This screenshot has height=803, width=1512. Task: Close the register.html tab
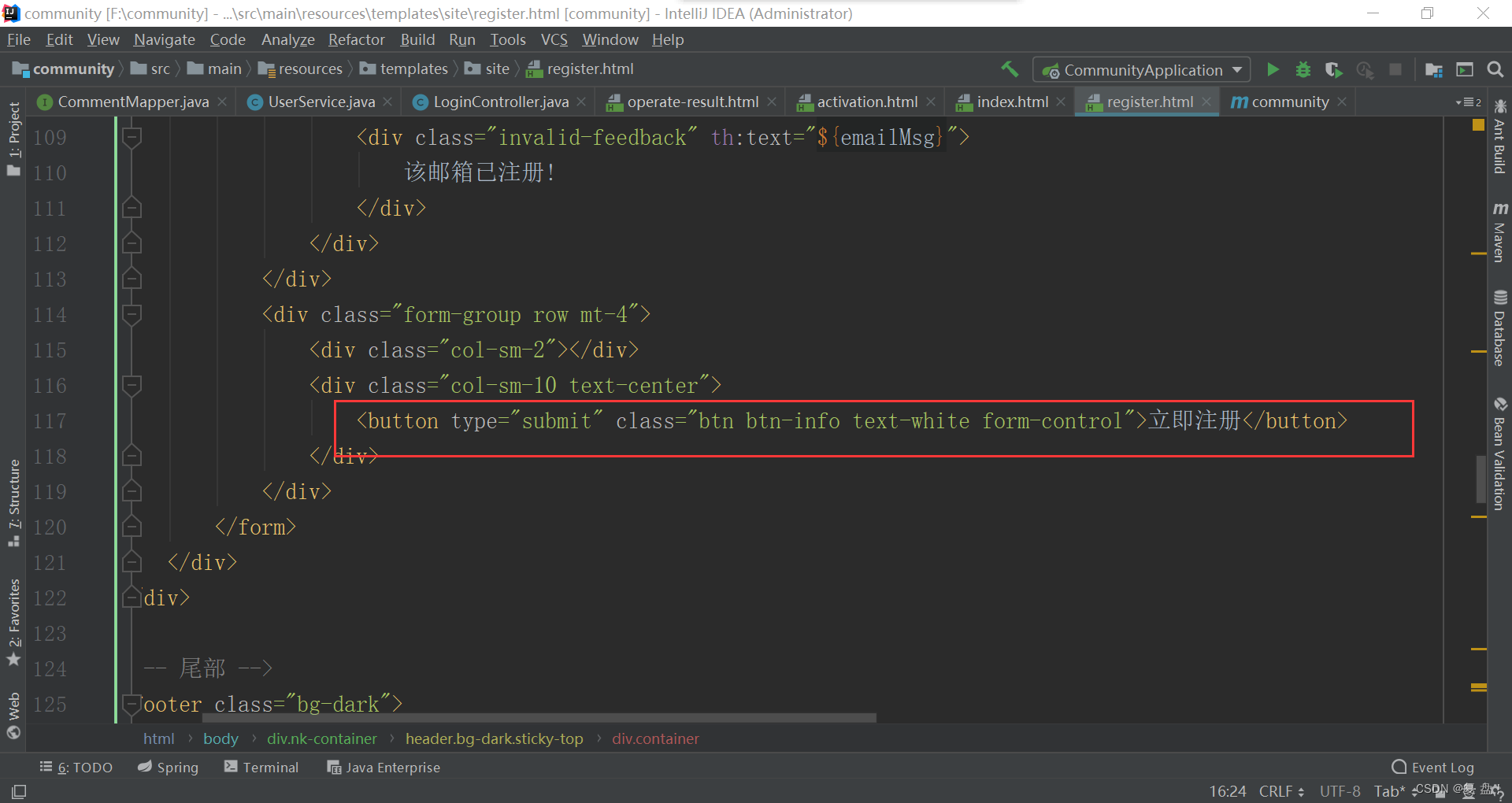click(1206, 102)
